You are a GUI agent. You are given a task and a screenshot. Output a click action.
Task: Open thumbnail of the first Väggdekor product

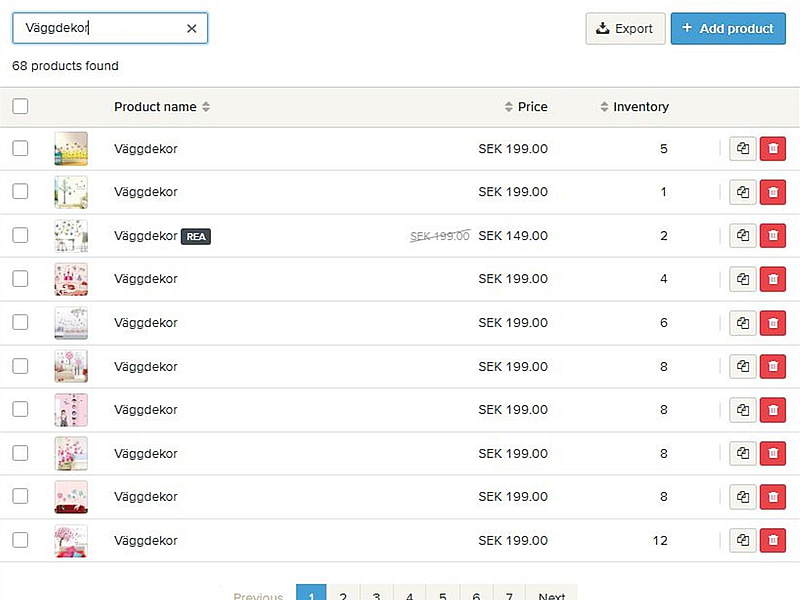coord(71,149)
